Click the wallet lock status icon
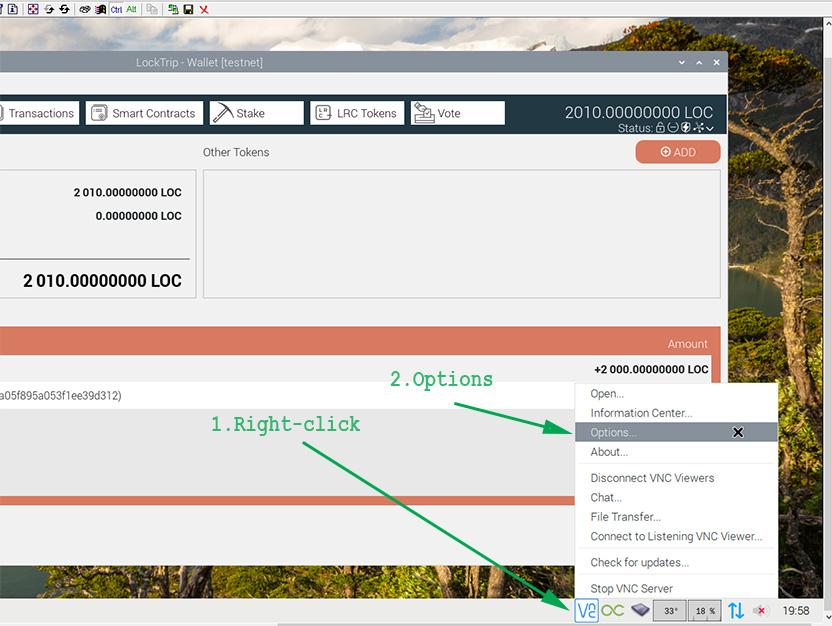Image resolution: width=832 pixels, height=626 pixels. 661,128
